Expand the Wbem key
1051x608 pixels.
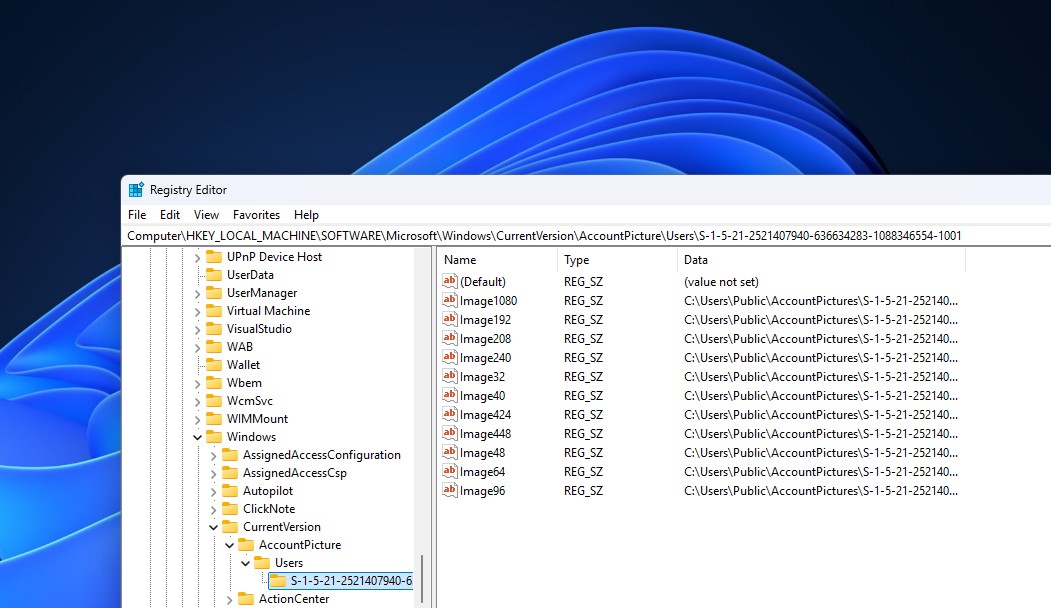coord(197,383)
